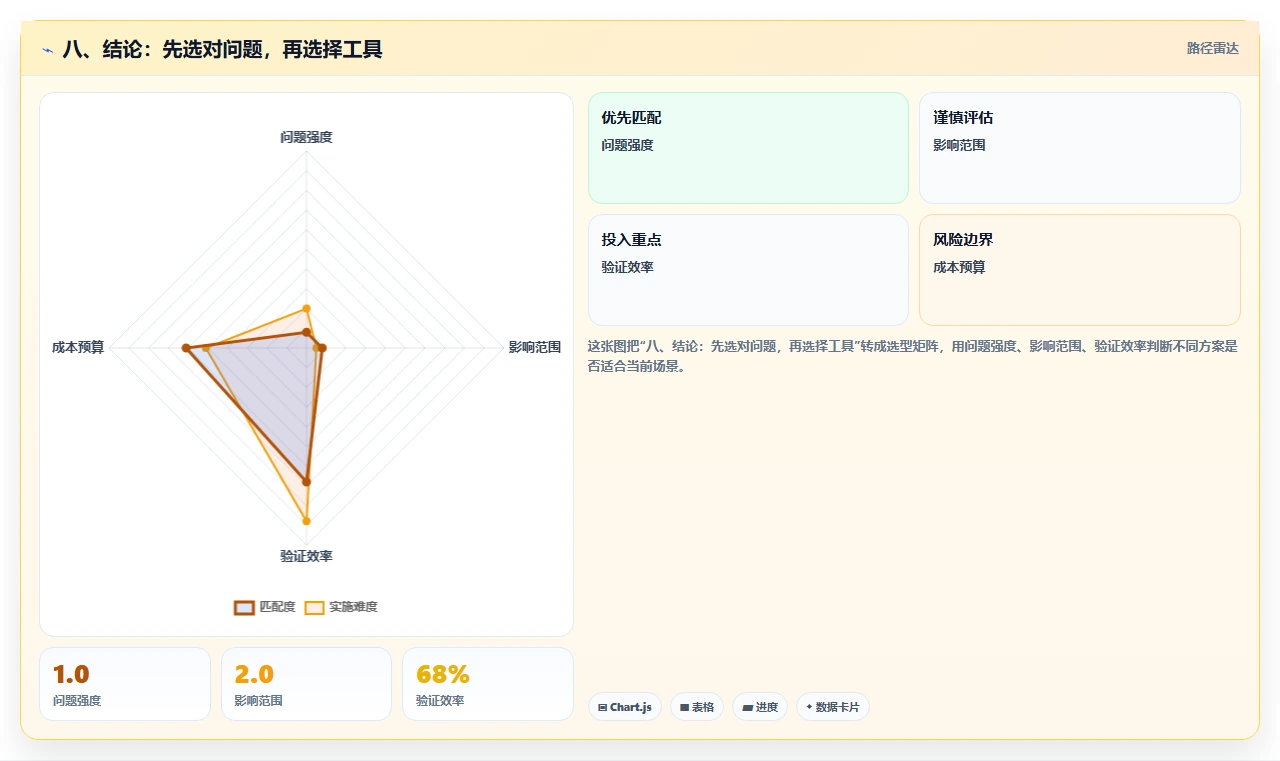The width and height of the screenshot is (1280, 761).
Task: Click the 1.0 问题强度 stat card
Action: pyautogui.click(x=125, y=684)
